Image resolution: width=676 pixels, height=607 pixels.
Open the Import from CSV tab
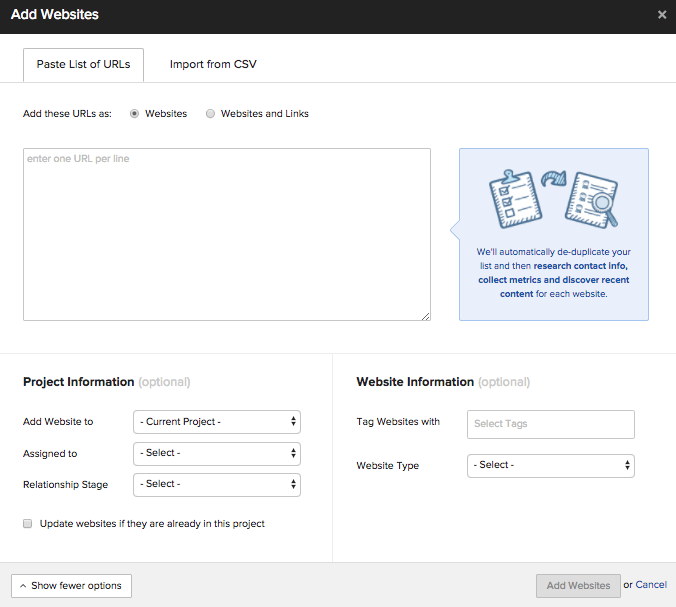[x=213, y=65]
